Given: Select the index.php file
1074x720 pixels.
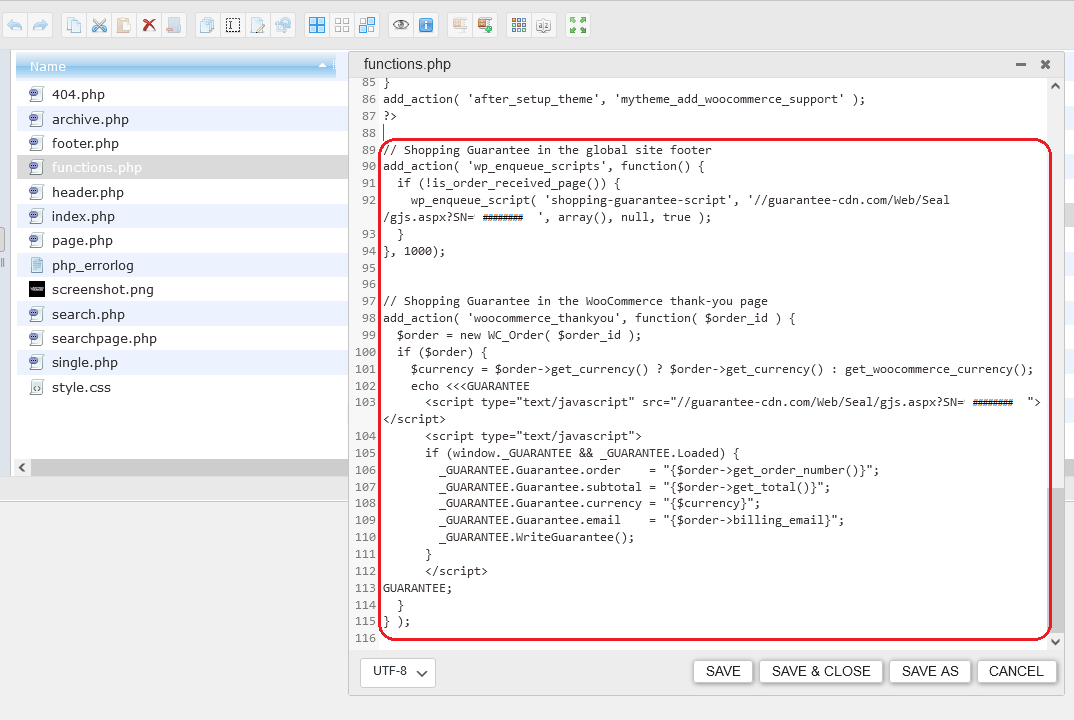Looking at the screenshot, I should point(182,216).
